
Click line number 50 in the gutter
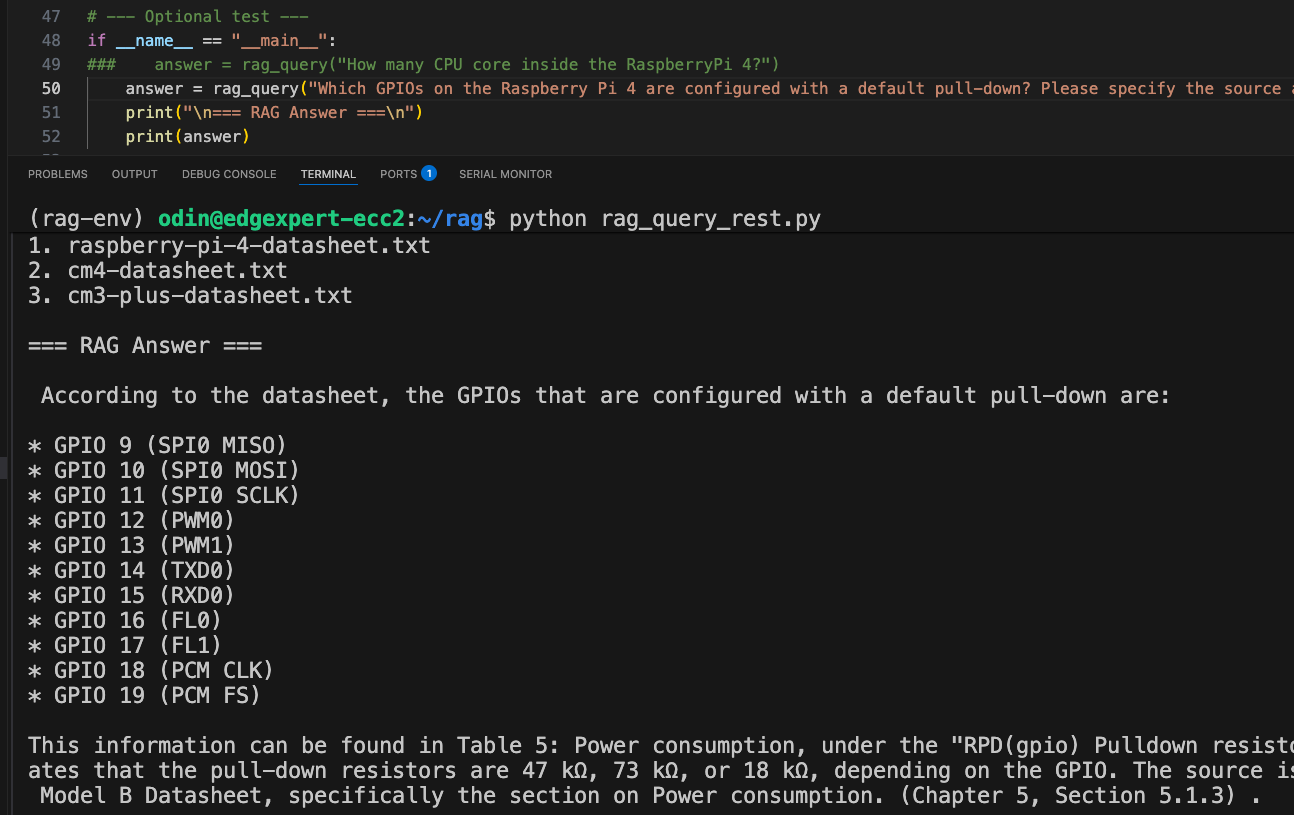pyautogui.click(x=51, y=89)
